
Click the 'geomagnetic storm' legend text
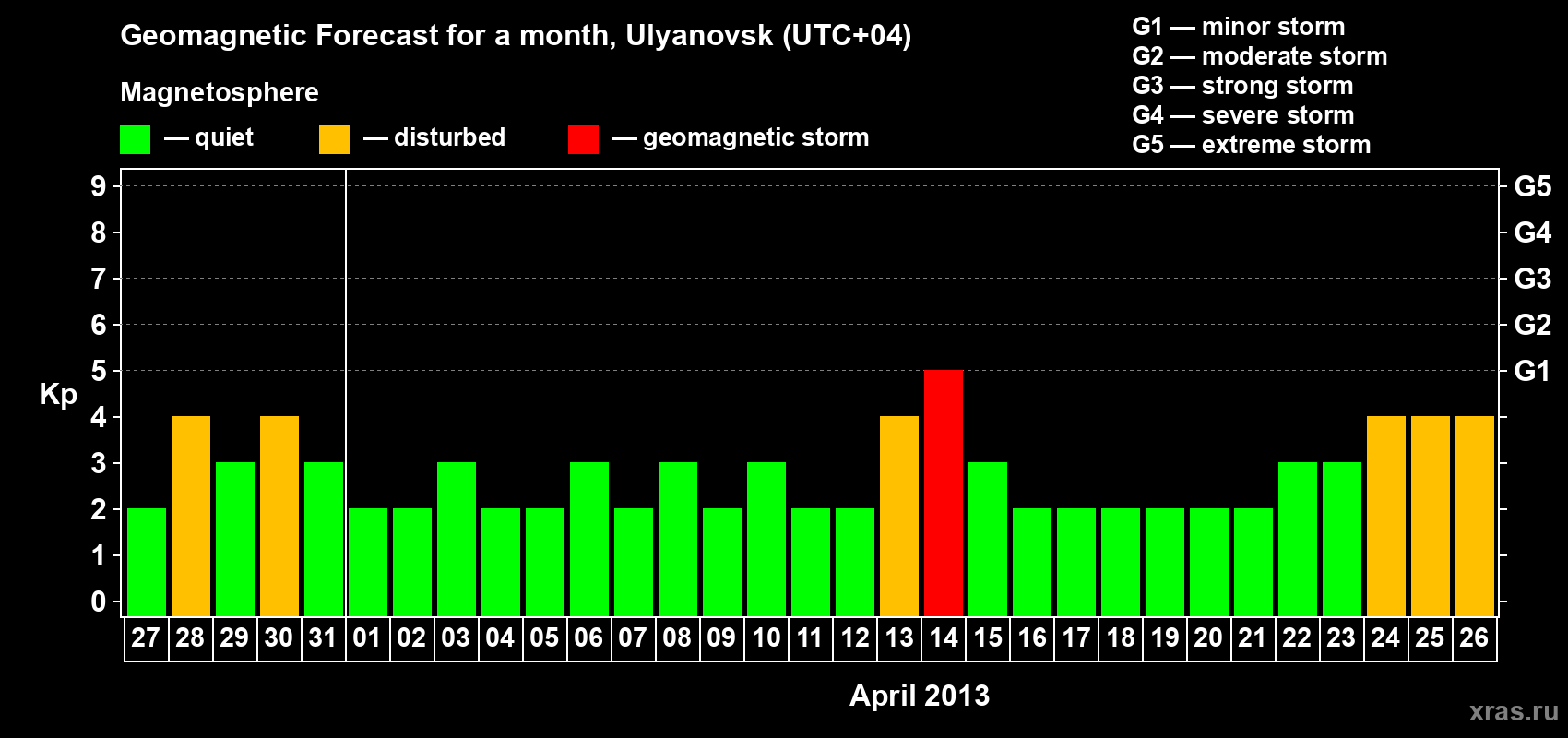(756, 137)
